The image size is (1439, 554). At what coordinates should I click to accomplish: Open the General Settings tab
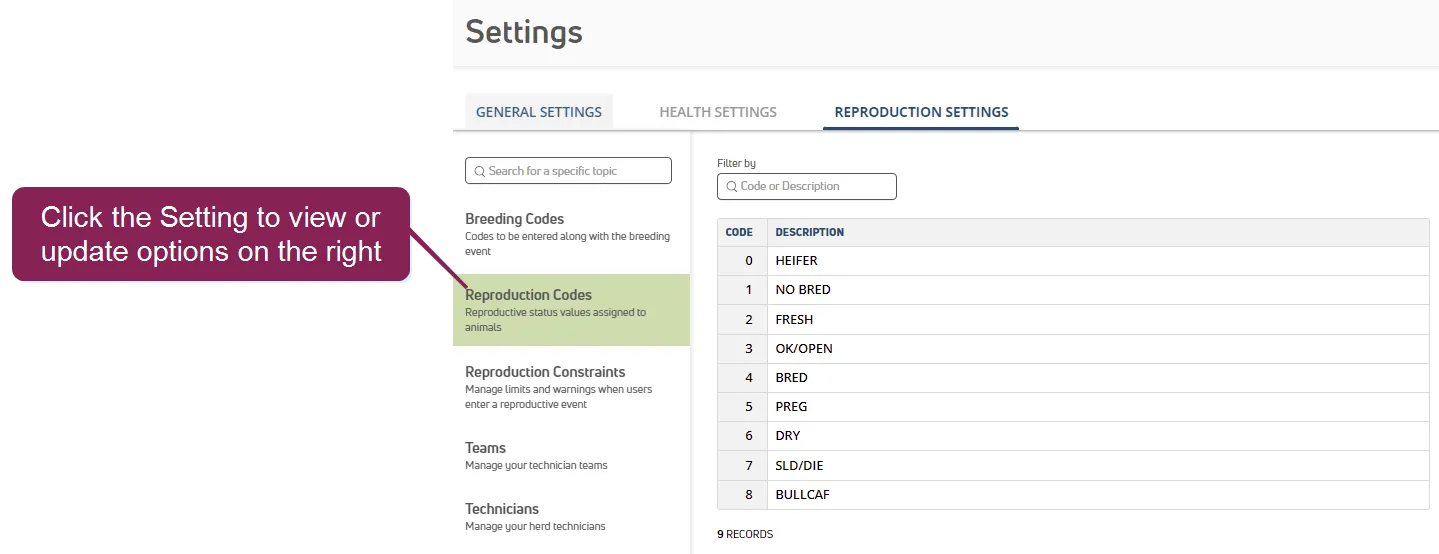point(539,112)
